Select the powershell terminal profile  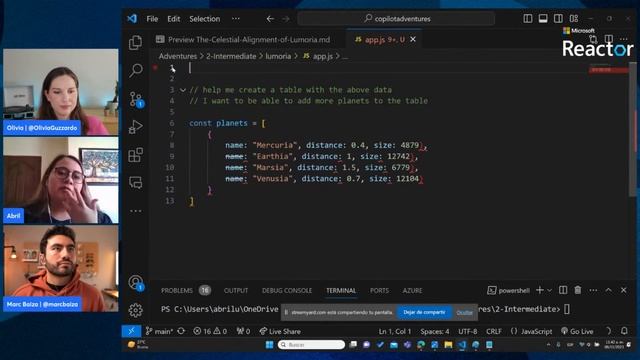click(508, 290)
